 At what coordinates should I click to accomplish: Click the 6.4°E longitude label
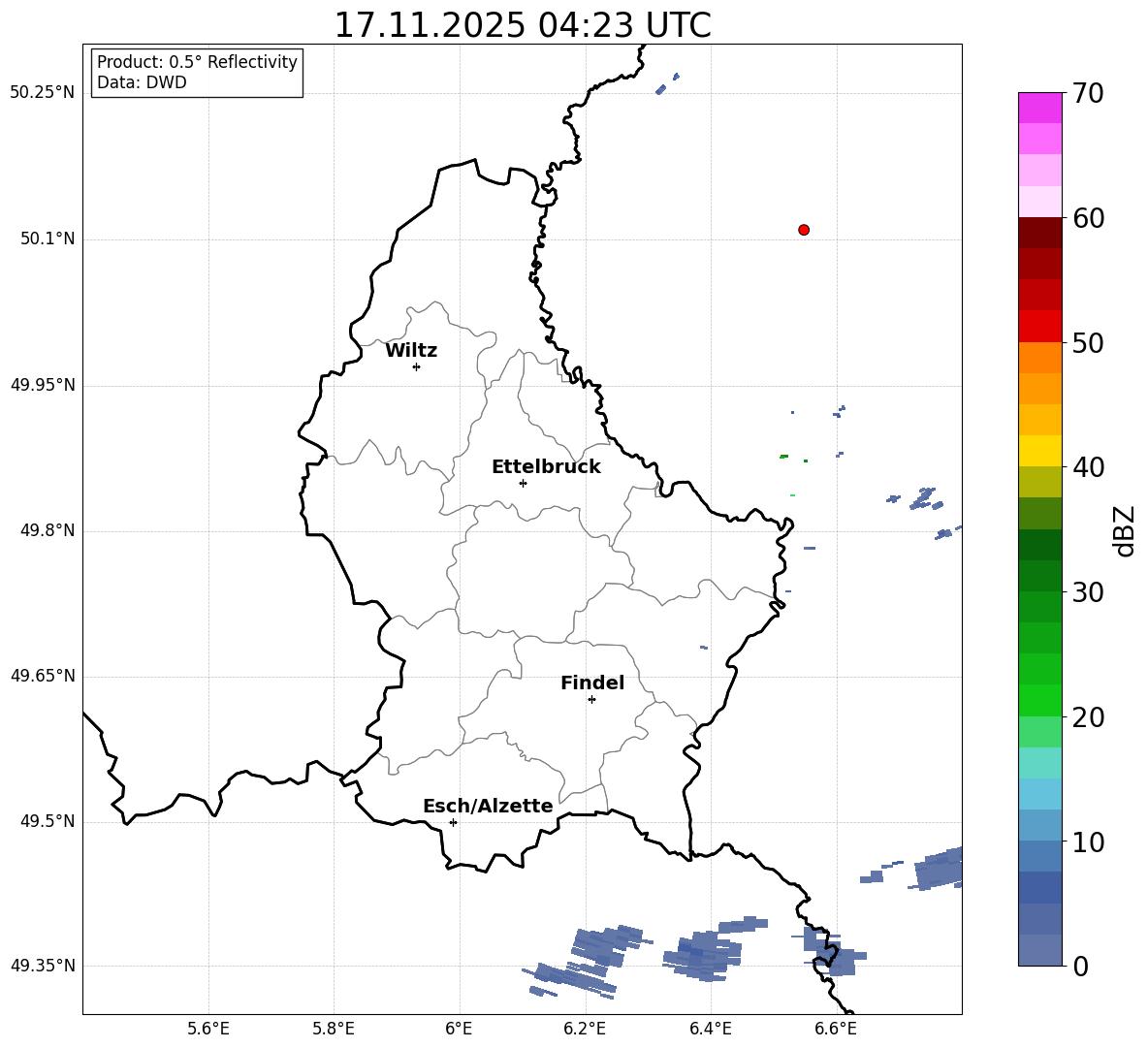tap(710, 1029)
